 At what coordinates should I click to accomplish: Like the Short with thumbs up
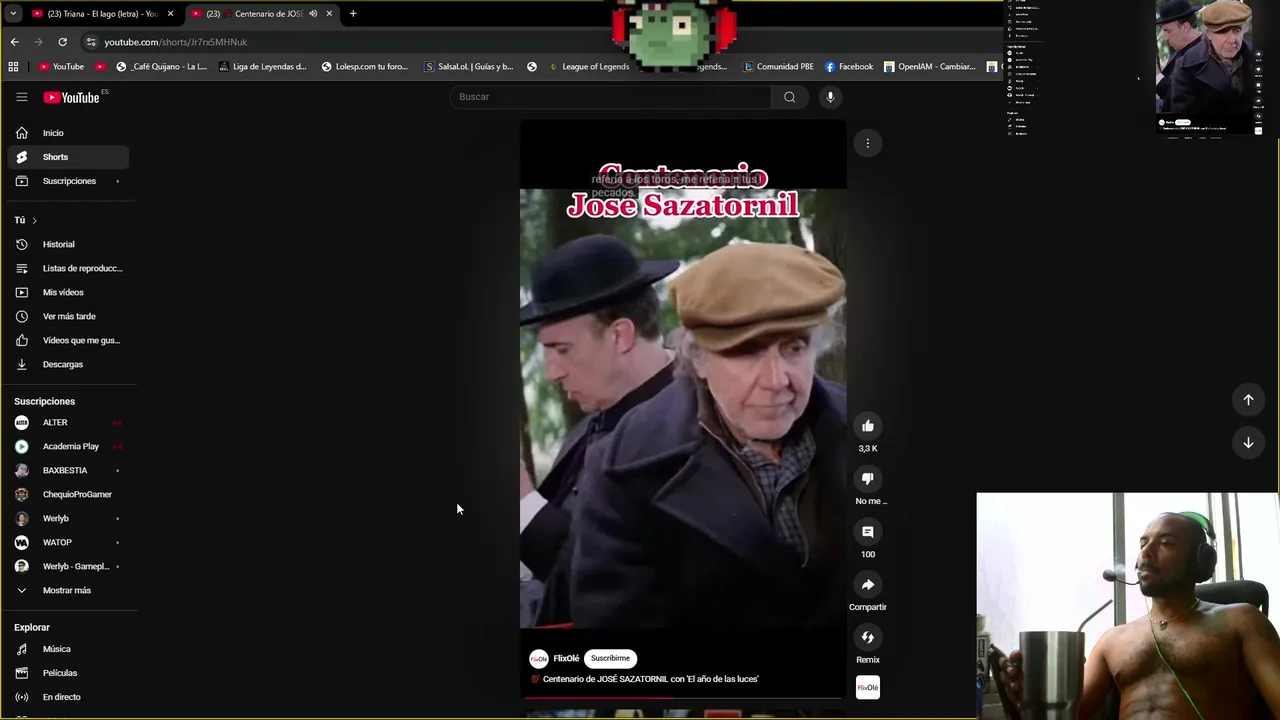pos(868,426)
